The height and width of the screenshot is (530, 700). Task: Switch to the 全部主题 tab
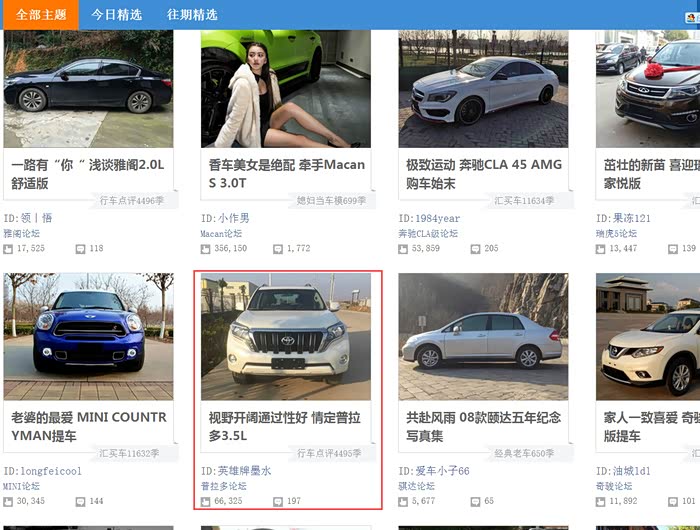[x=41, y=15]
